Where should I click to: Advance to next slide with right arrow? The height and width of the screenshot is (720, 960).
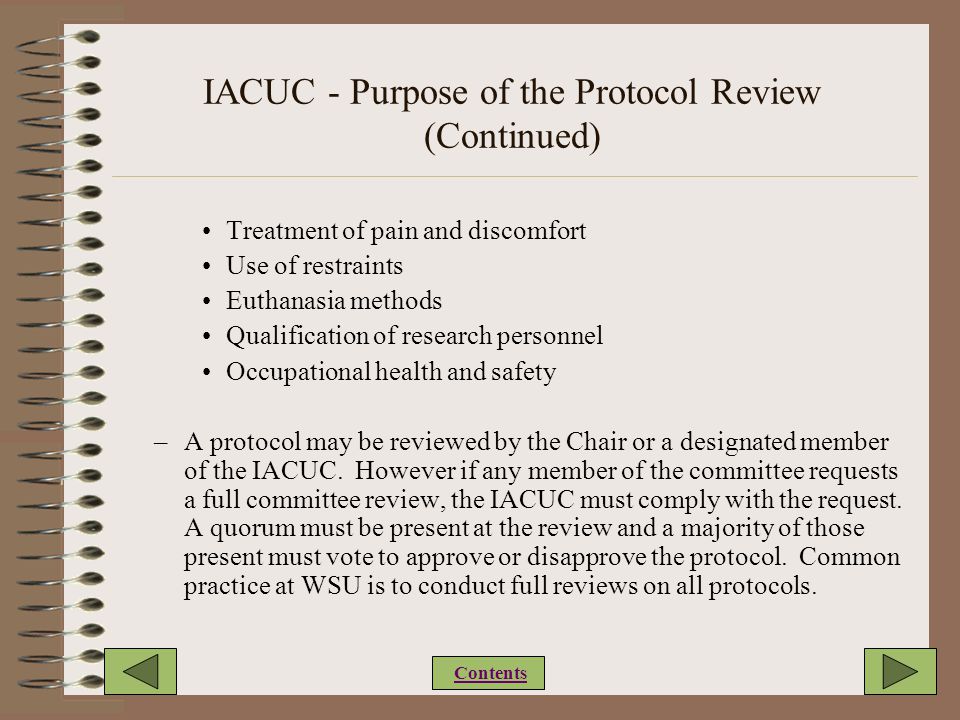[x=900, y=672]
